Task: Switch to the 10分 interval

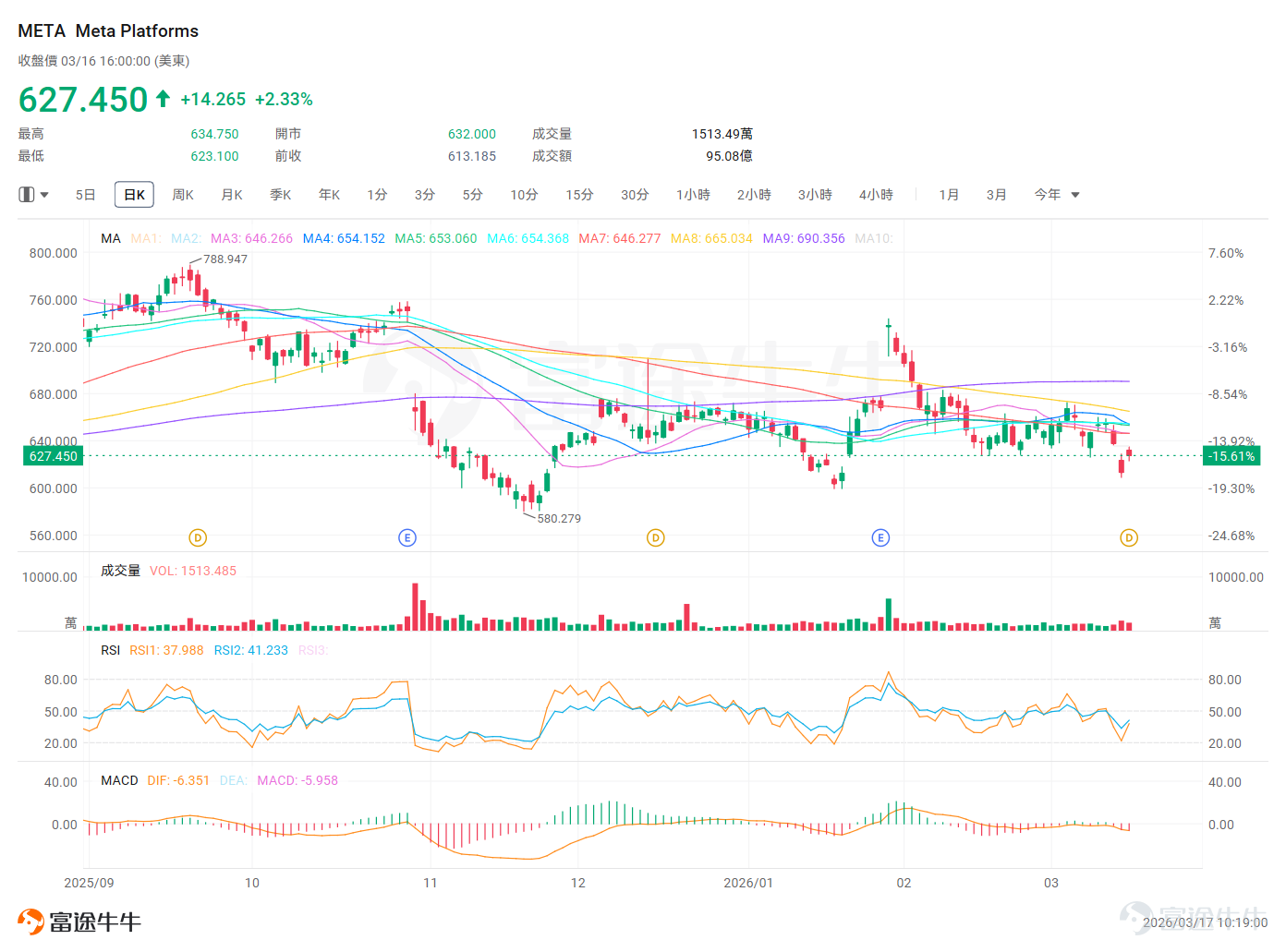Action: [x=525, y=195]
